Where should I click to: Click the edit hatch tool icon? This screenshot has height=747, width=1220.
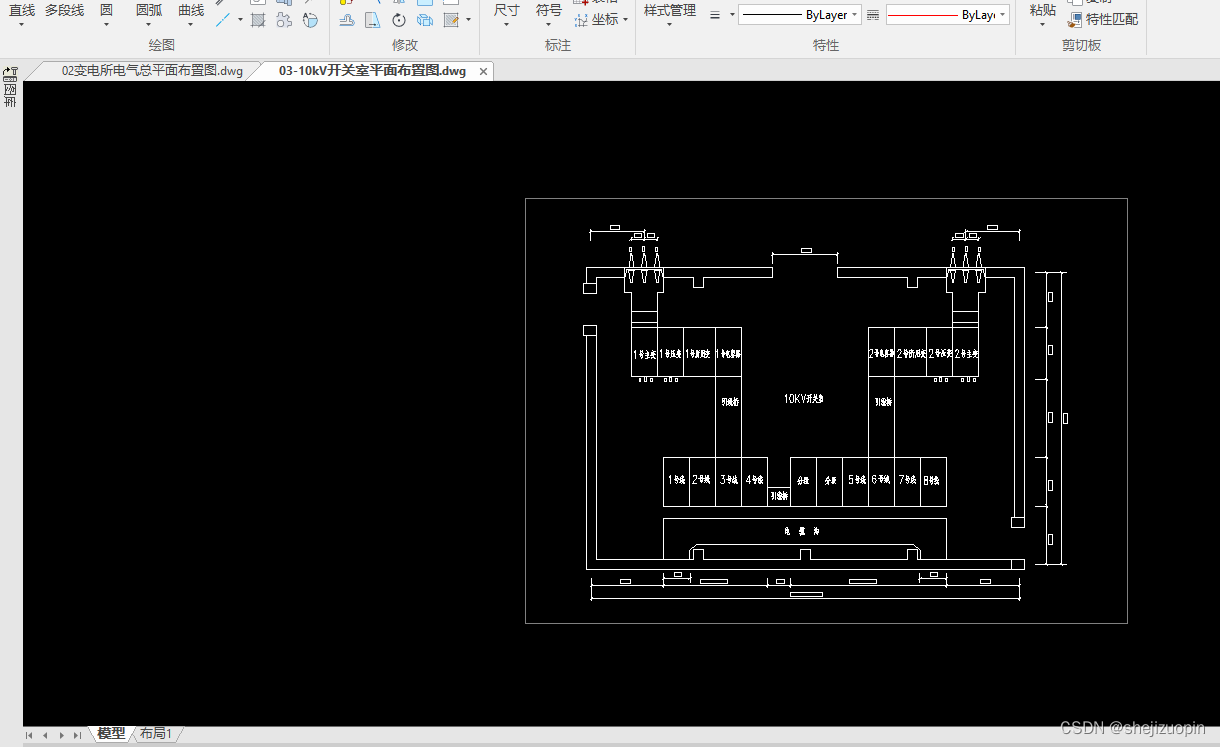point(451,19)
